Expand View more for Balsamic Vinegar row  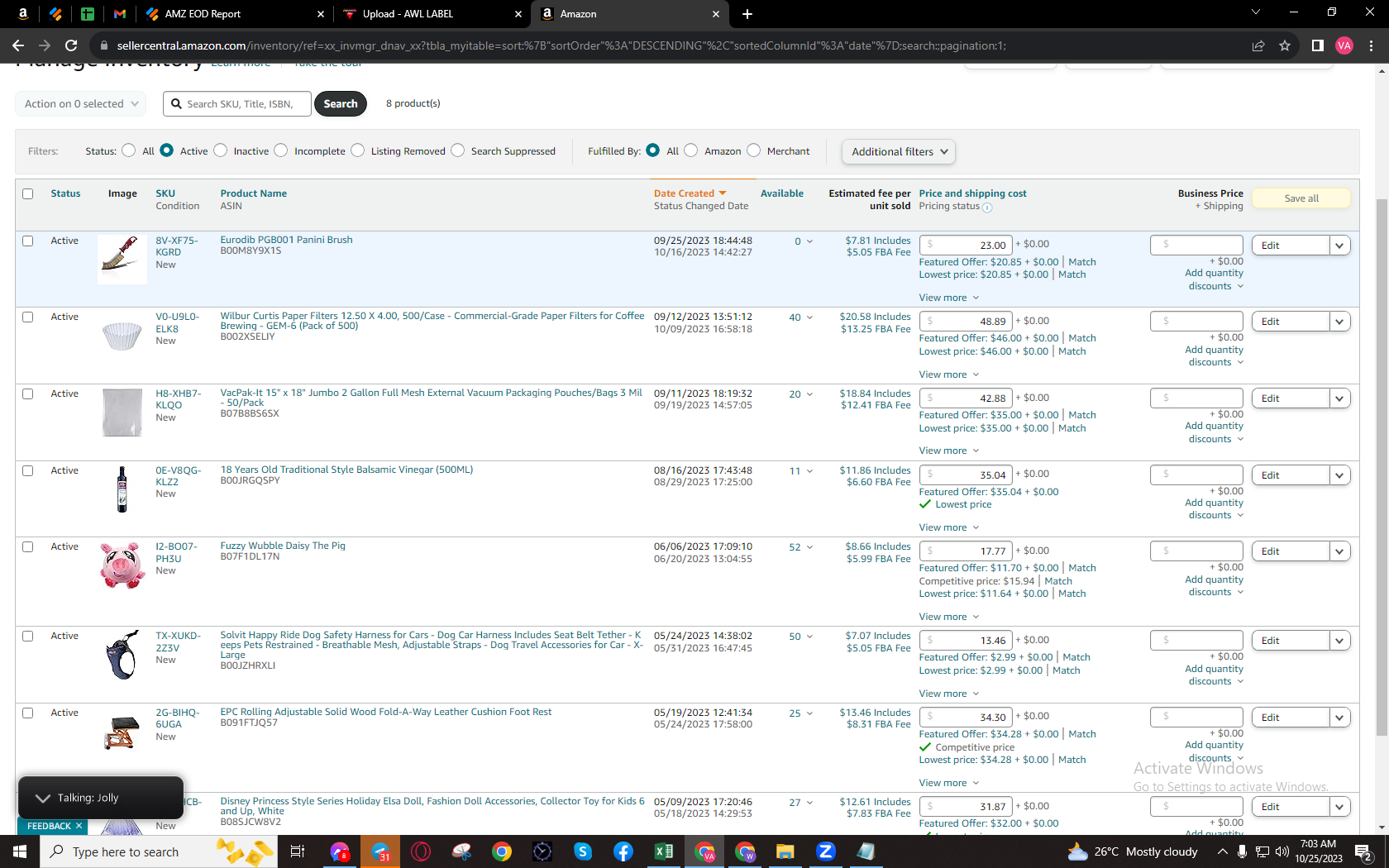pyautogui.click(x=949, y=527)
